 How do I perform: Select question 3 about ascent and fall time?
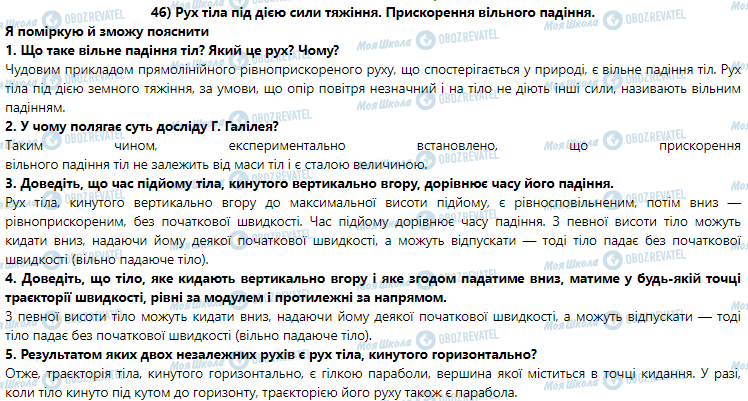(309, 184)
